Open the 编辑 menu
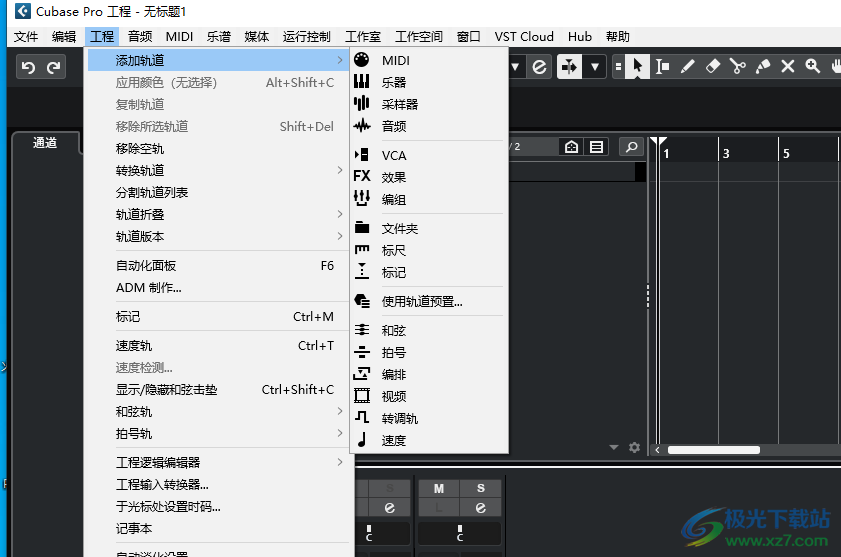 [x=64, y=36]
